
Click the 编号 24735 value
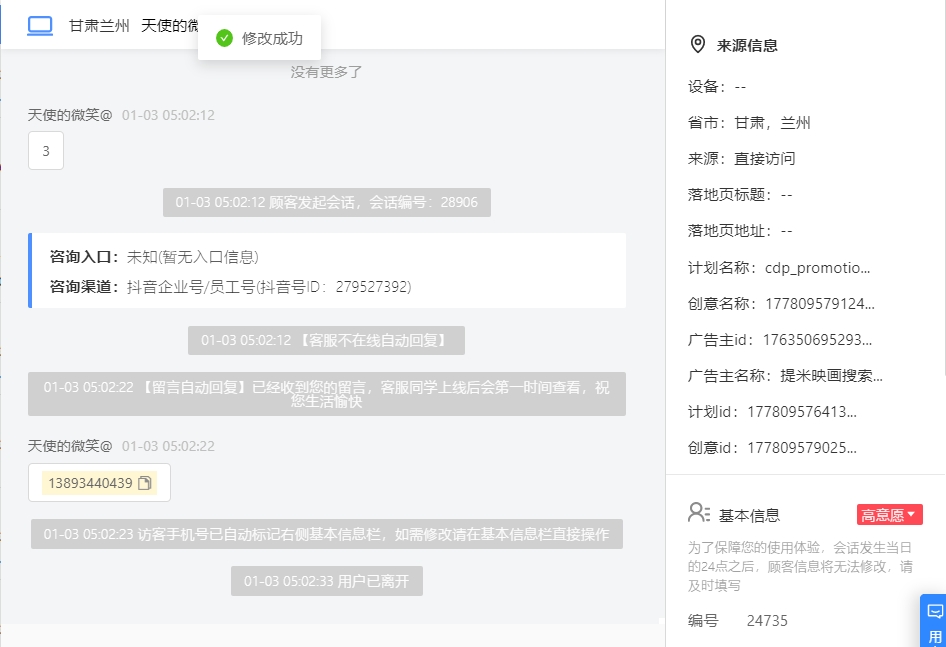767,620
